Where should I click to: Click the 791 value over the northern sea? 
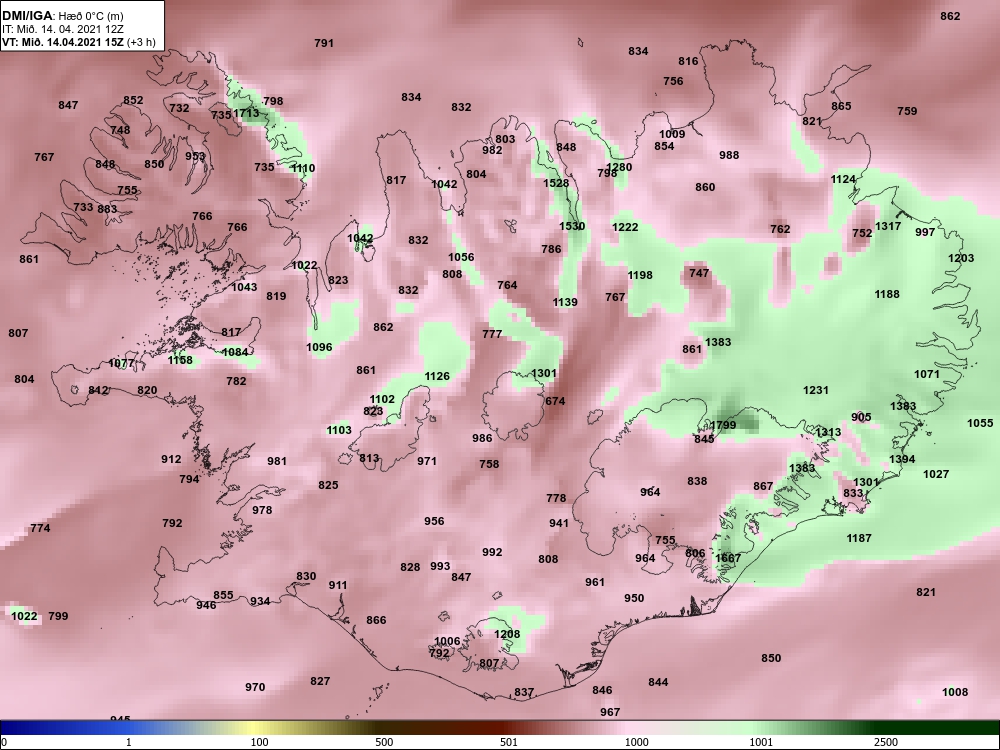click(324, 43)
